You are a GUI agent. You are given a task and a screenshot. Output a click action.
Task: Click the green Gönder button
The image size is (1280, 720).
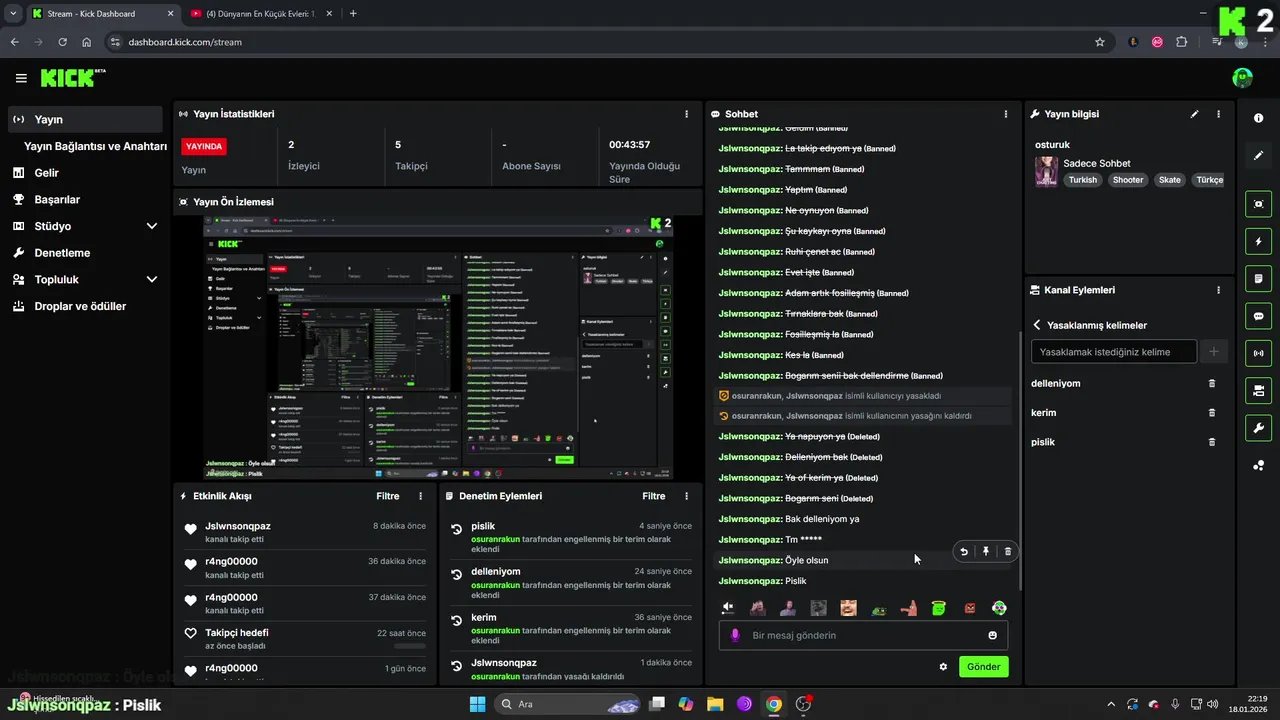[984, 666]
